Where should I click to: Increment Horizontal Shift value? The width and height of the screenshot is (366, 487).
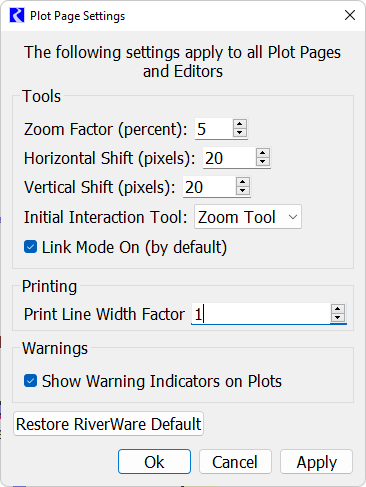(263, 153)
